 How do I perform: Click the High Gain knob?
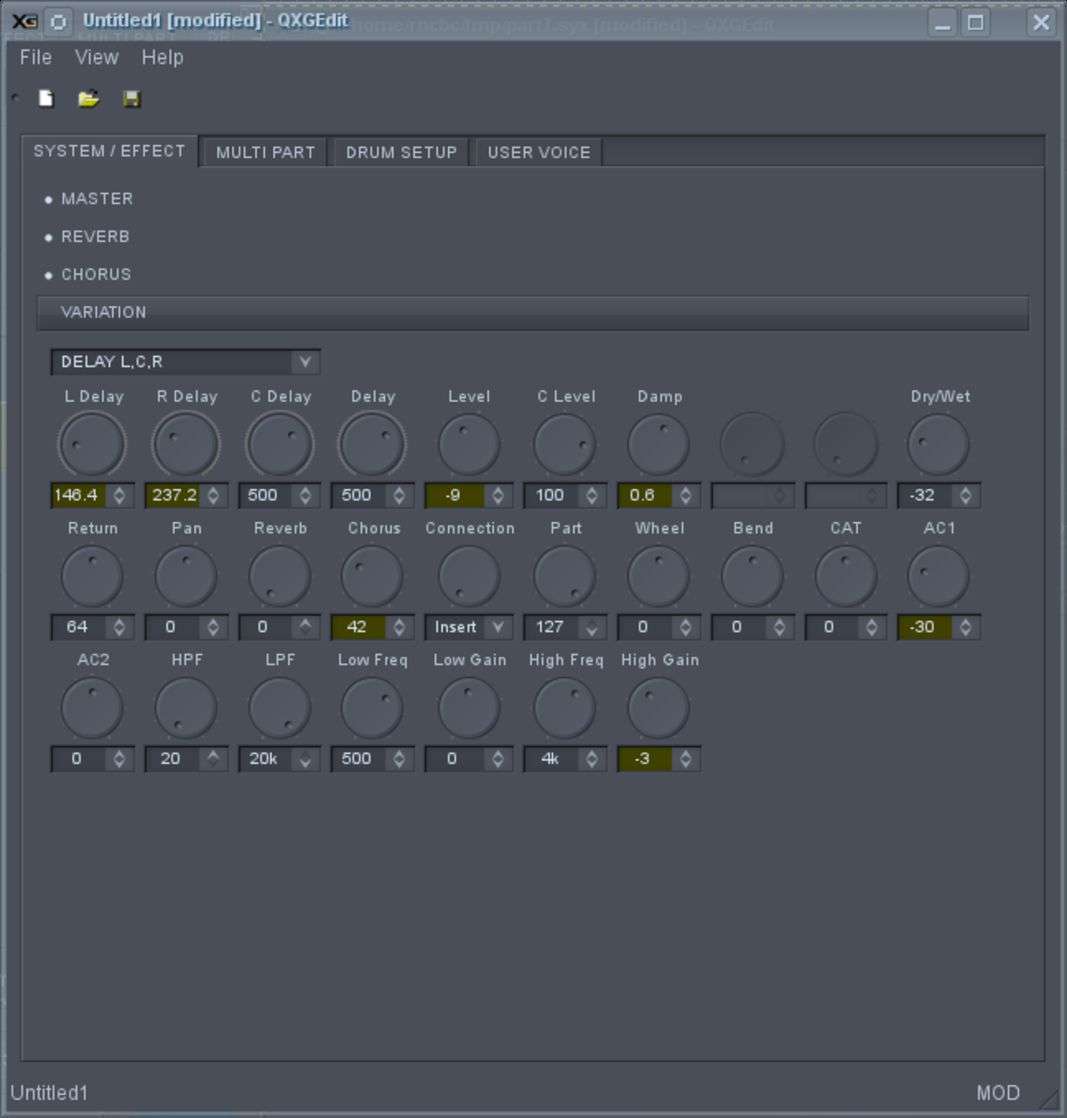pyautogui.click(x=658, y=708)
